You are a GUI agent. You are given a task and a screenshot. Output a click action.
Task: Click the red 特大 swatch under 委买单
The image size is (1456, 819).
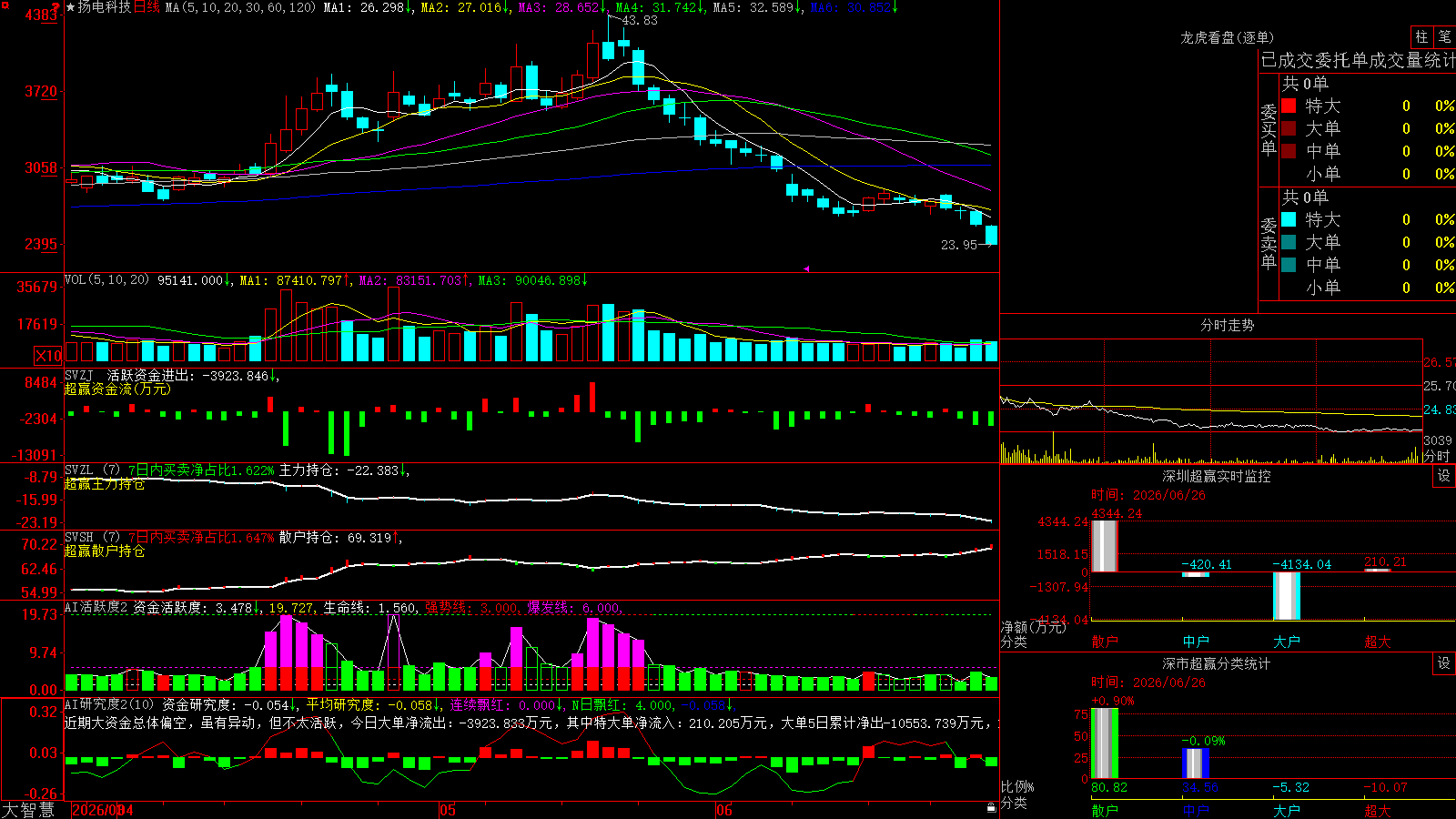[1289, 106]
